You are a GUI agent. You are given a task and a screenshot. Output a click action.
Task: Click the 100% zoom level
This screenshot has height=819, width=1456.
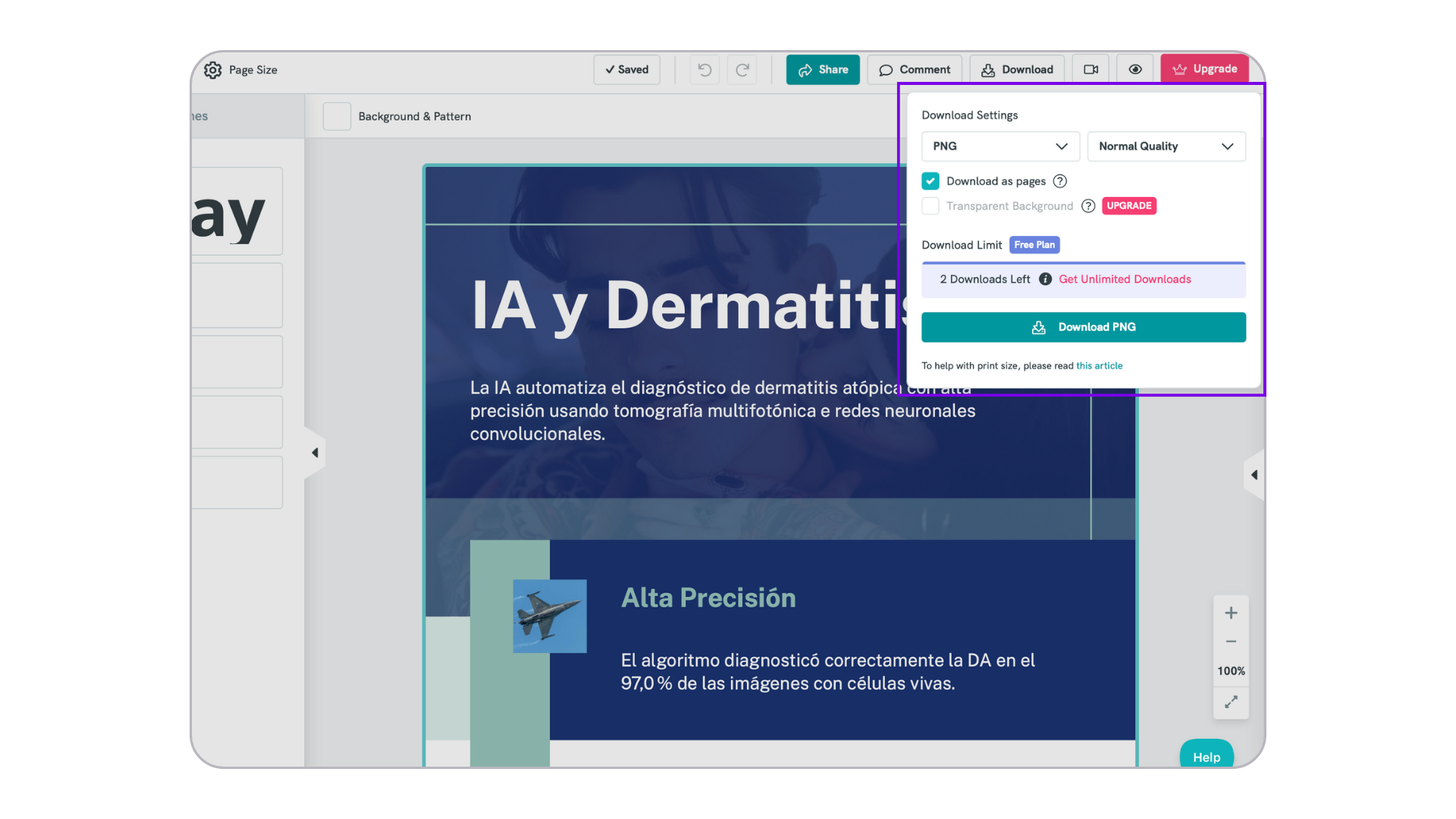pyautogui.click(x=1231, y=671)
